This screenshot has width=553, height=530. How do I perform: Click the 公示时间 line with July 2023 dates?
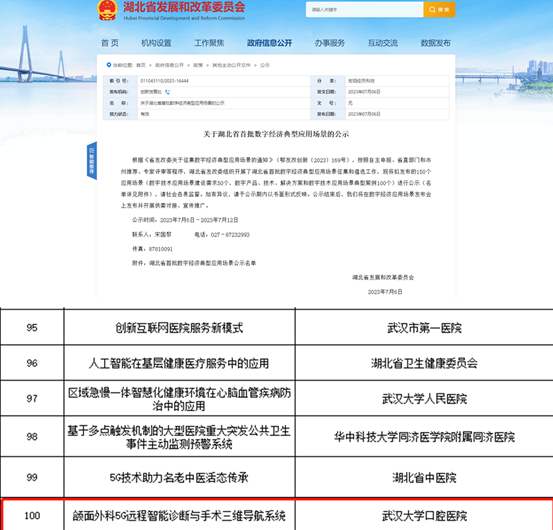click(185, 220)
